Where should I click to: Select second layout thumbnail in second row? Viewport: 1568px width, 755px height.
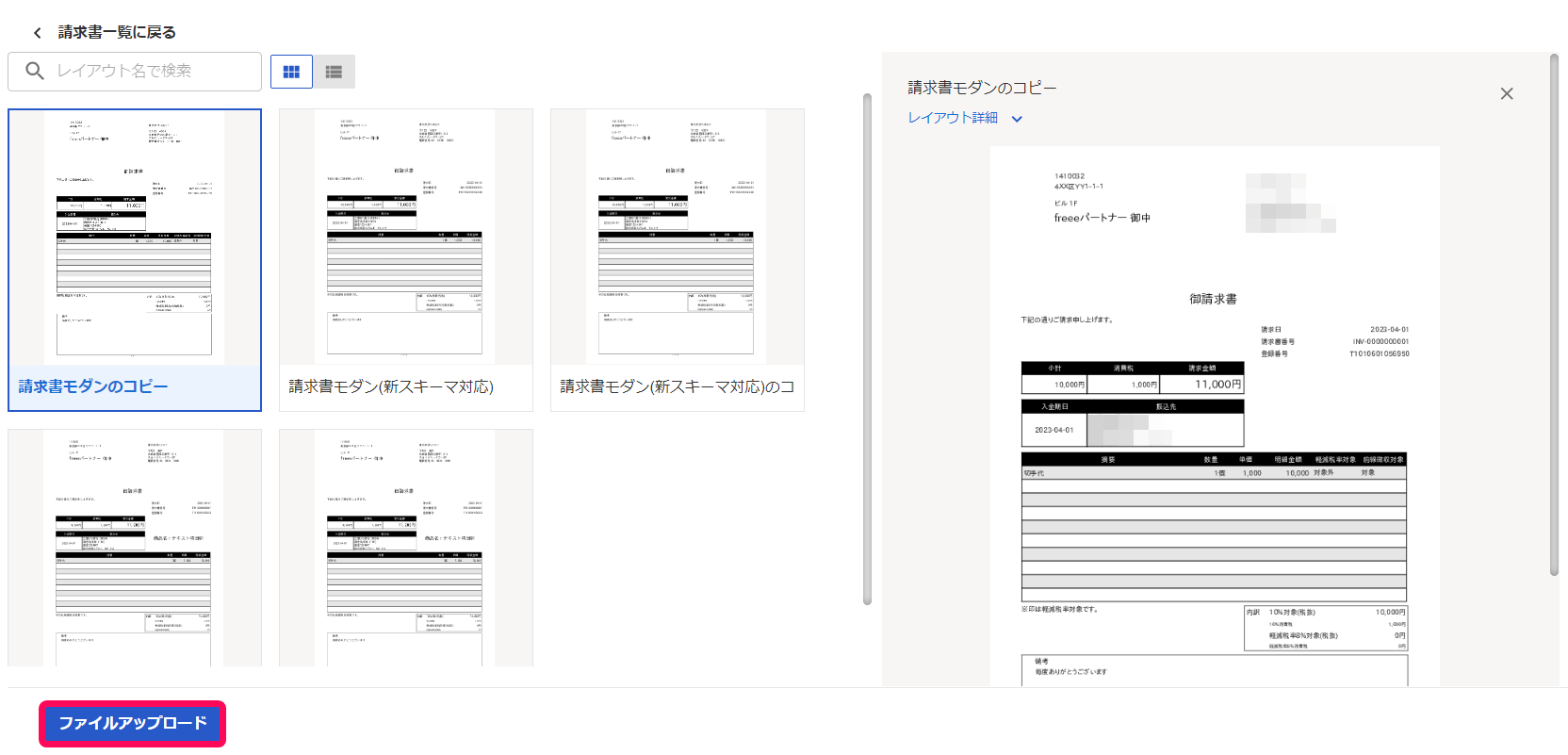pos(405,549)
